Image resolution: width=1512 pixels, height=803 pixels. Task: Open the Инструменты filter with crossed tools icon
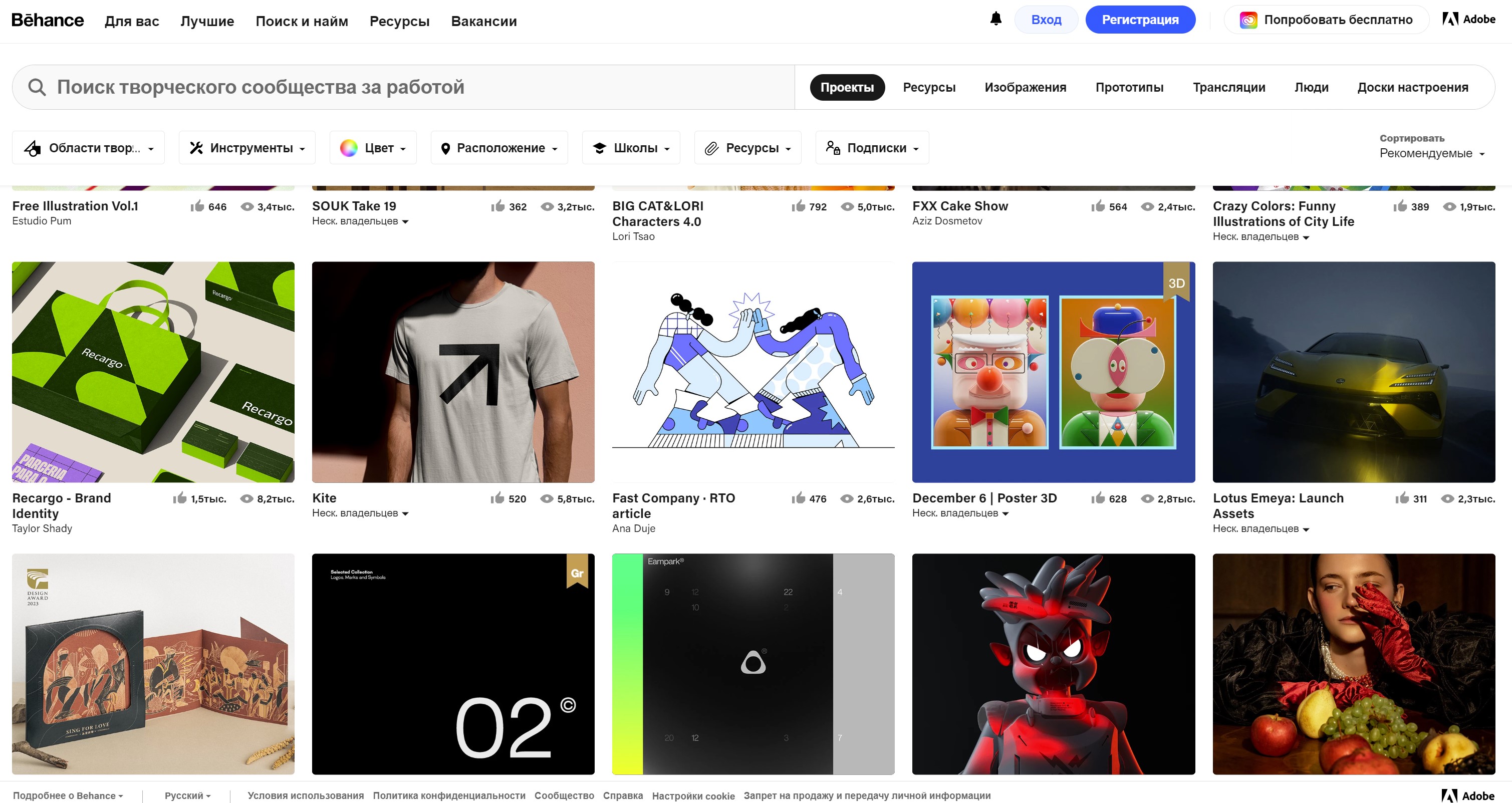click(x=246, y=147)
